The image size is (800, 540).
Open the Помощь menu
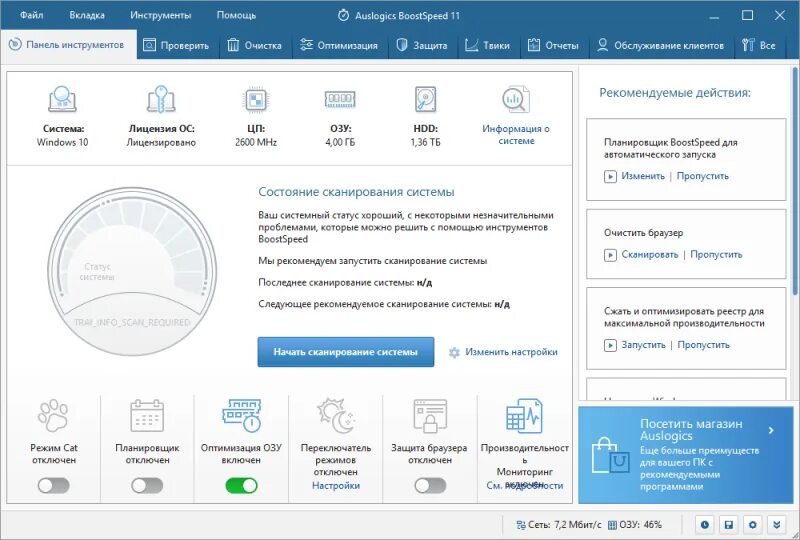click(x=236, y=15)
